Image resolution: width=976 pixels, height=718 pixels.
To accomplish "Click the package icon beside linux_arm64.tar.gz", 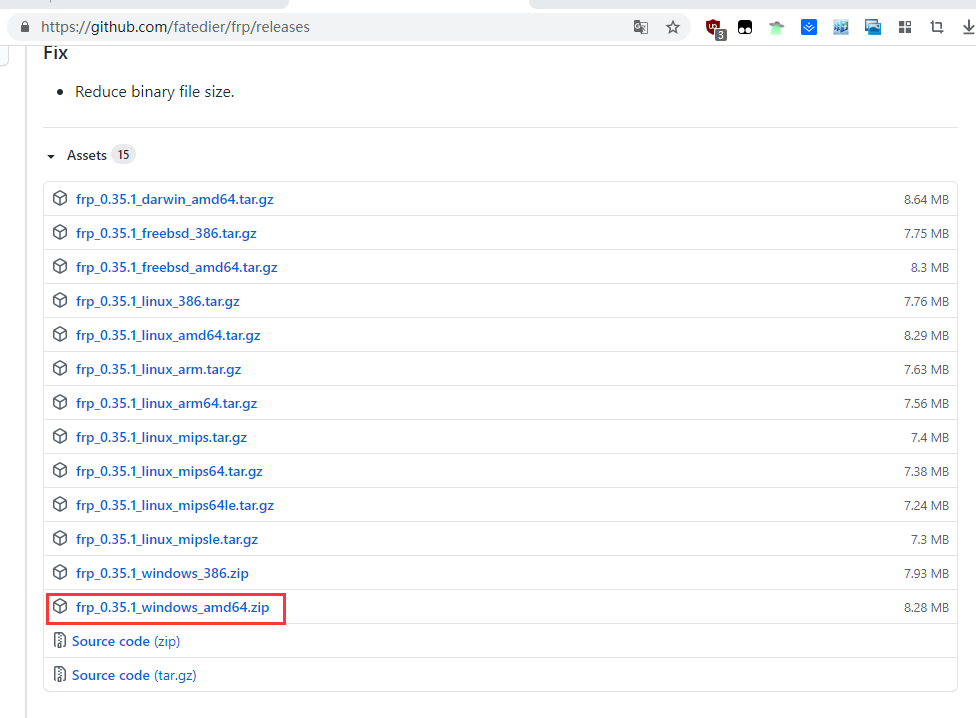I will tap(60, 403).
